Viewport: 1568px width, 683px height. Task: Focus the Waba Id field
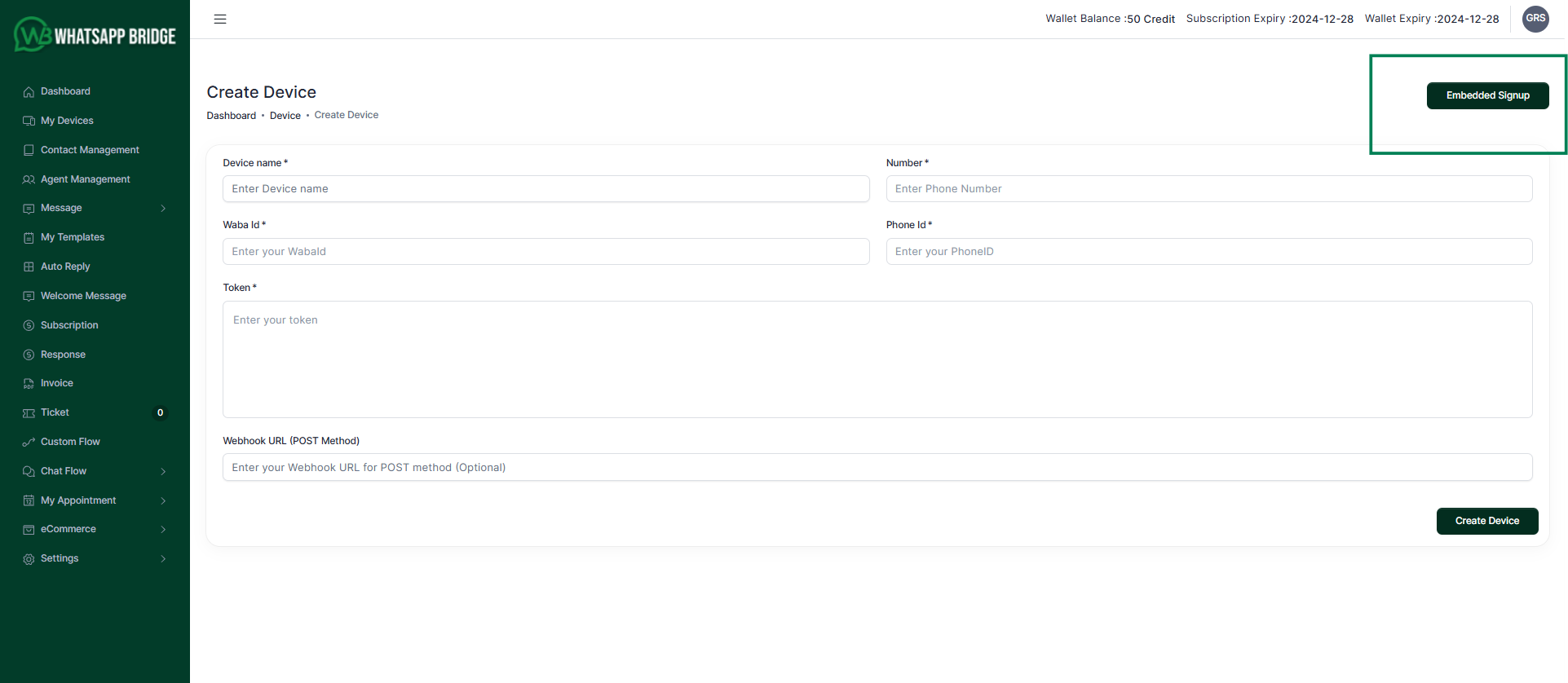(x=546, y=251)
